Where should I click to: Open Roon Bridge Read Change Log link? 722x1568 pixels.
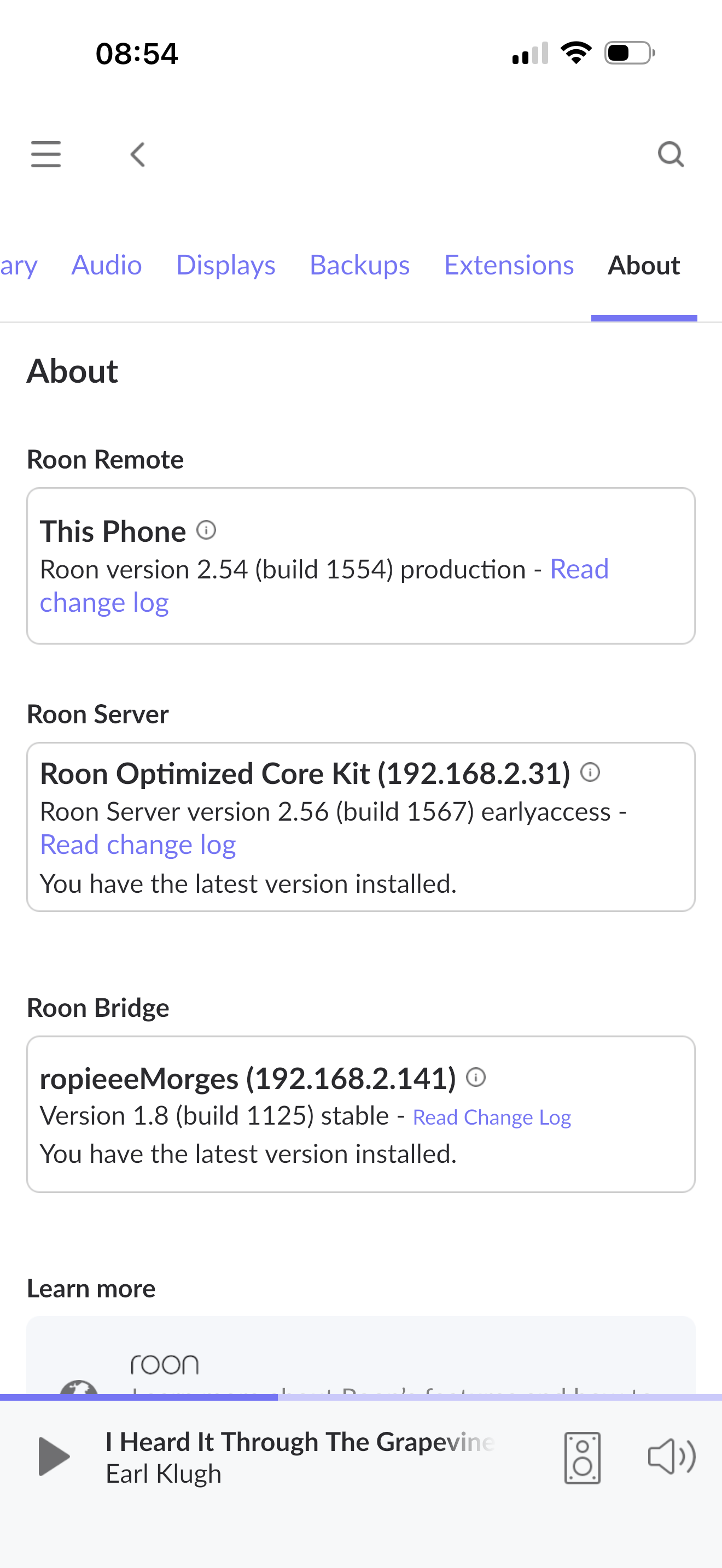pyautogui.click(x=492, y=1118)
